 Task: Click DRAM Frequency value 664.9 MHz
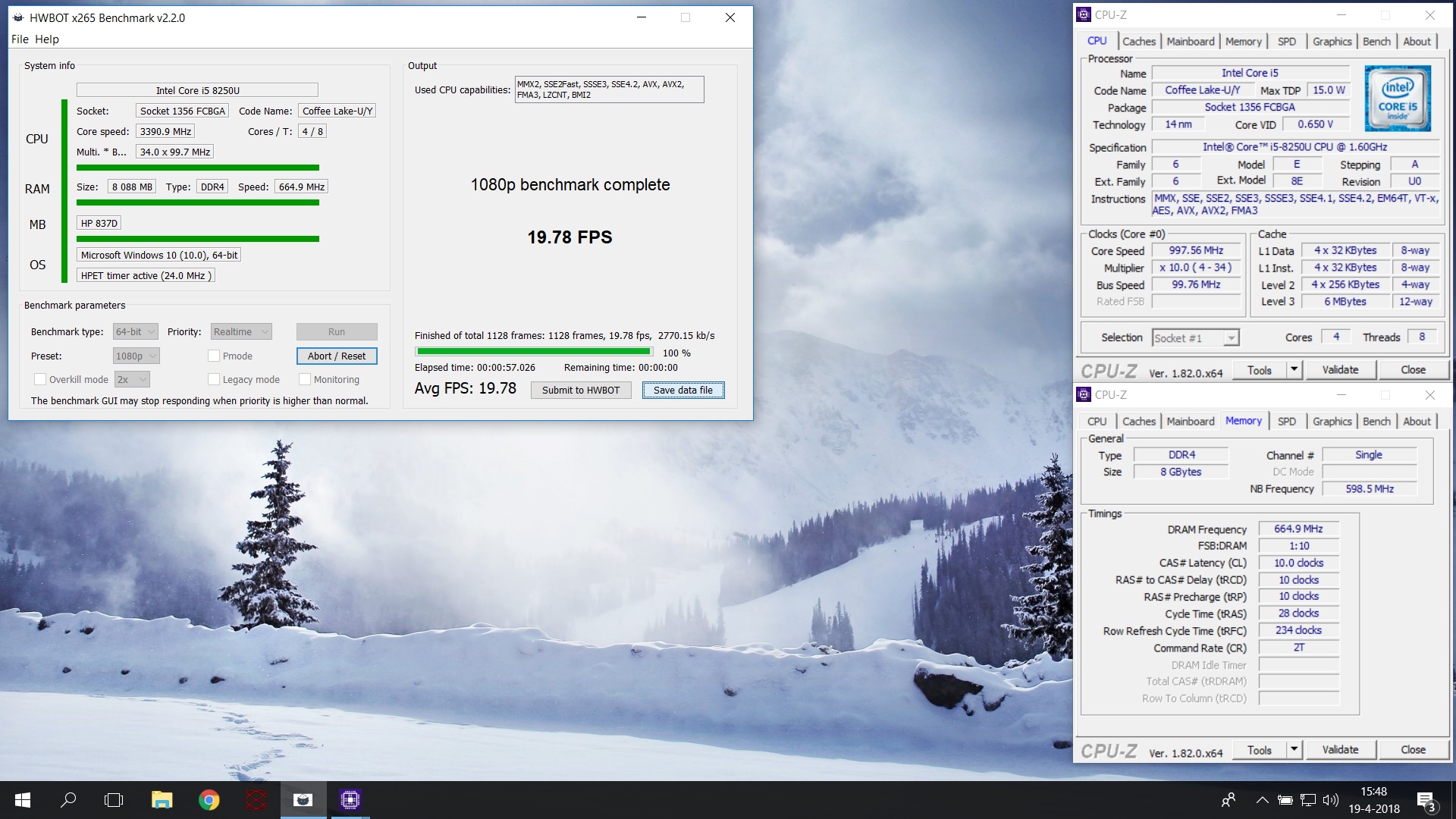(1298, 529)
